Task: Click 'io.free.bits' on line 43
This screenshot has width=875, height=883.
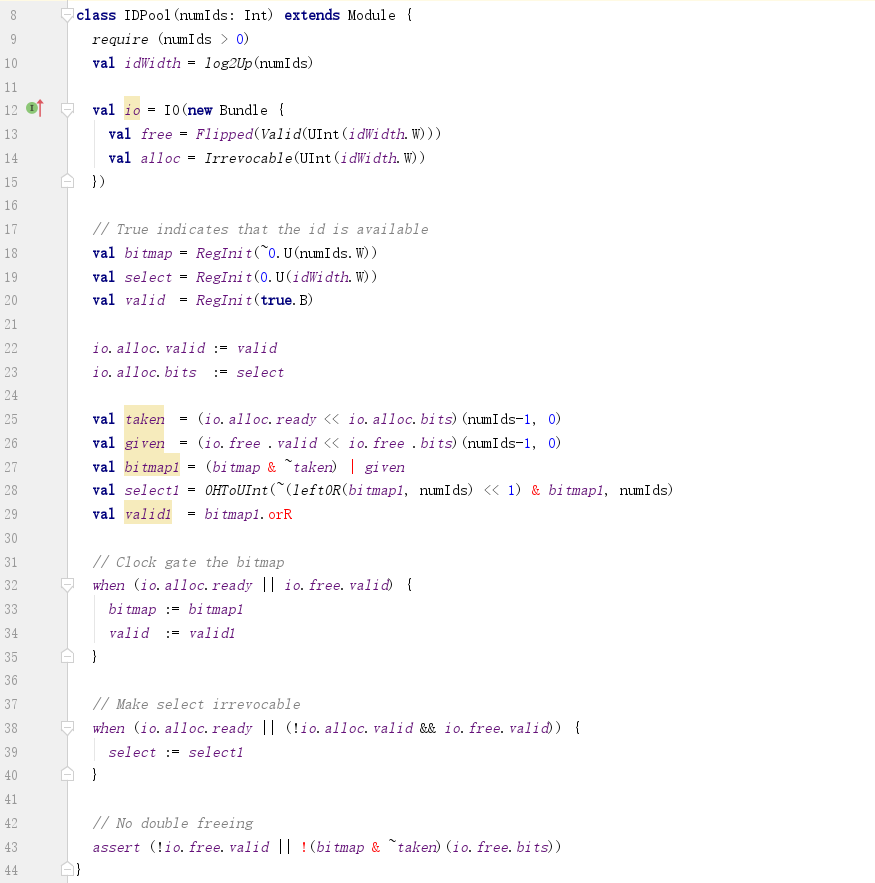Action: pos(500,848)
